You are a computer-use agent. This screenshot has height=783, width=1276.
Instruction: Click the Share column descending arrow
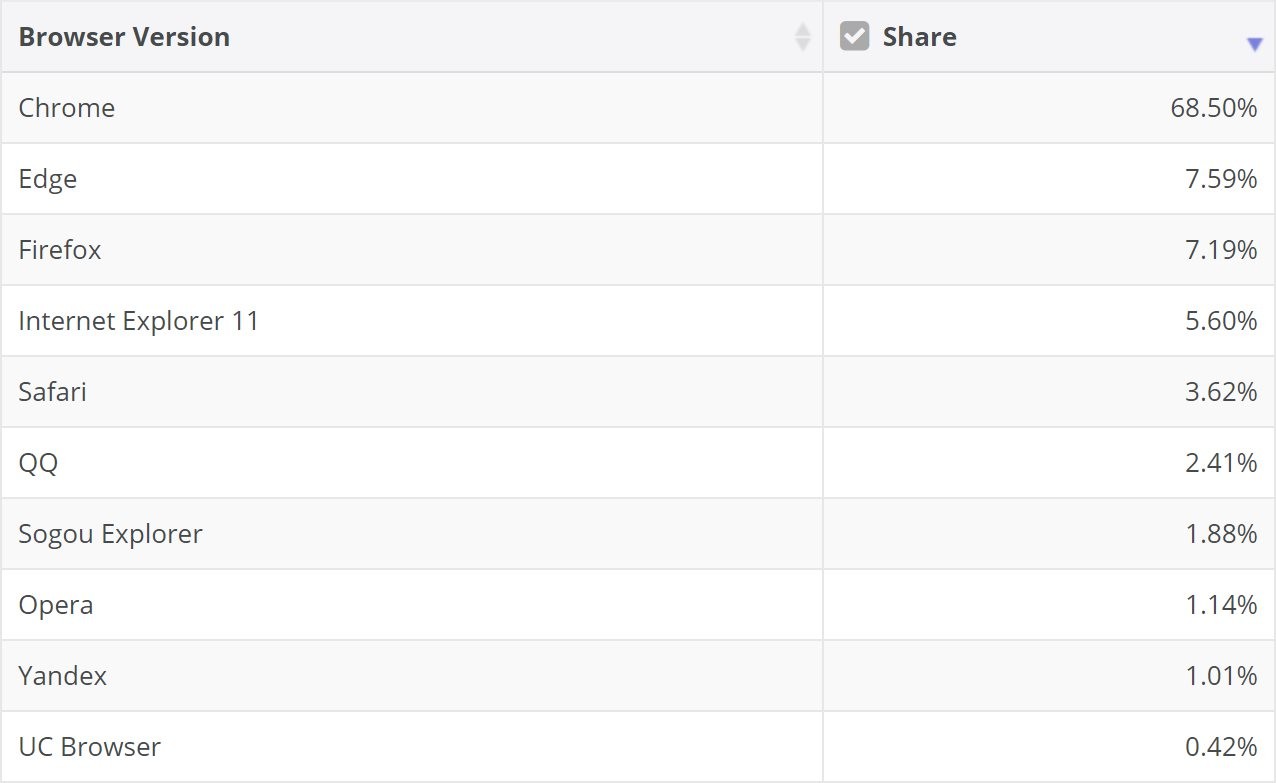tap(1254, 44)
